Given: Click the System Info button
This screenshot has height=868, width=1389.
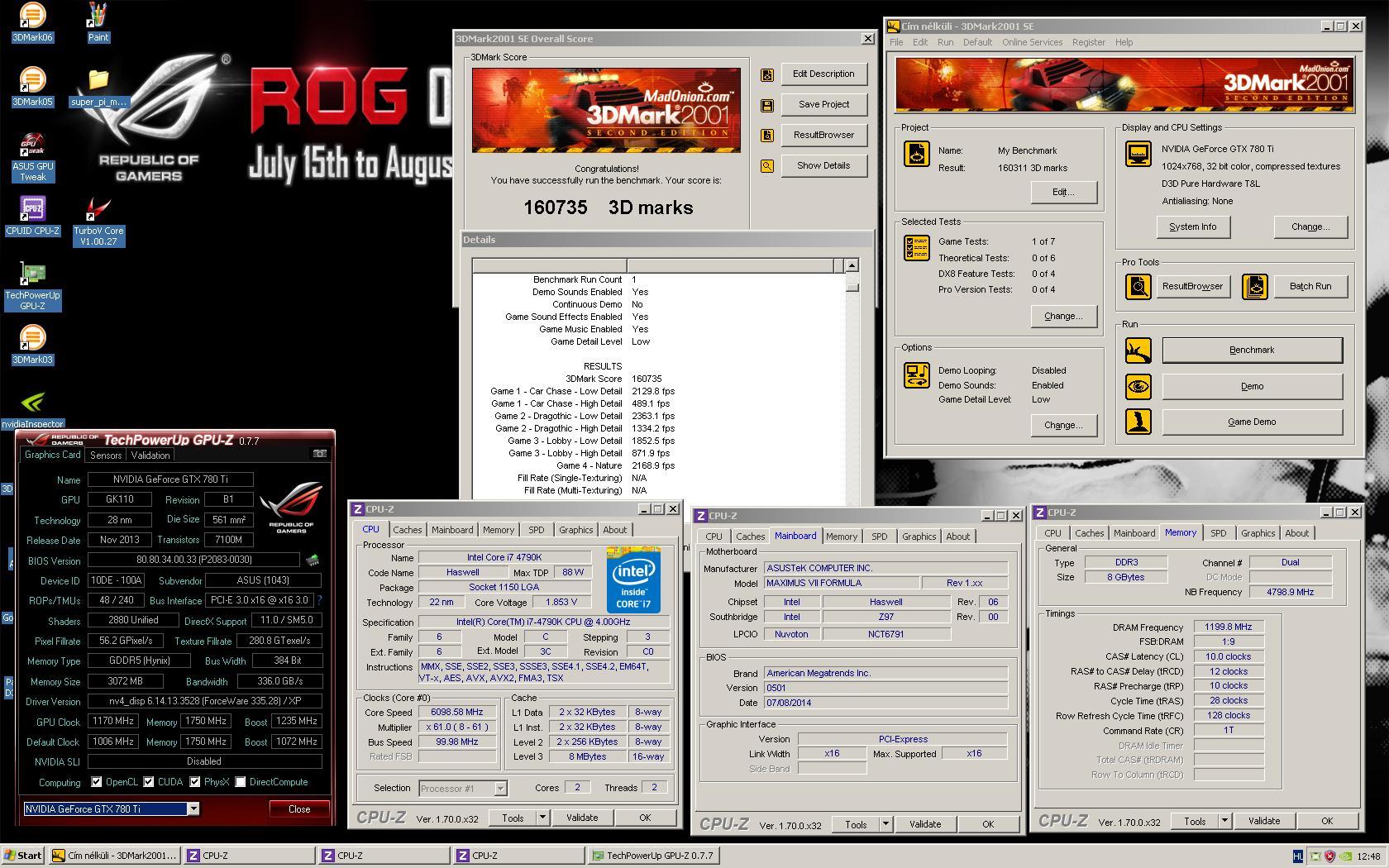Looking at the screenshot, I should (x=1192, y=227).
